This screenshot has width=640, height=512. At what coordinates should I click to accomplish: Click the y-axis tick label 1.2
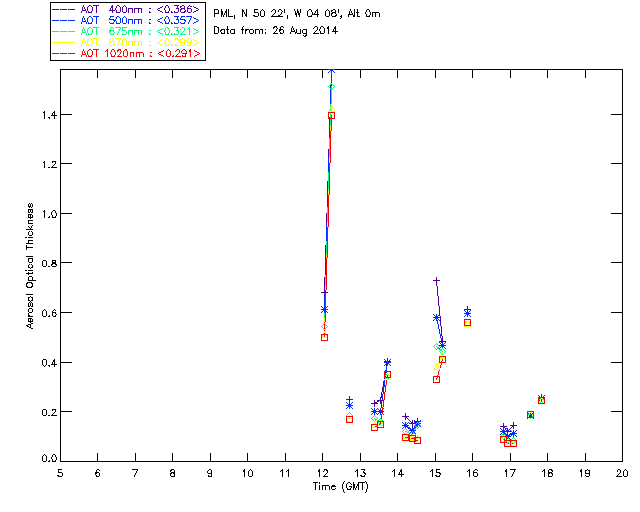click(x=49, y=164)
